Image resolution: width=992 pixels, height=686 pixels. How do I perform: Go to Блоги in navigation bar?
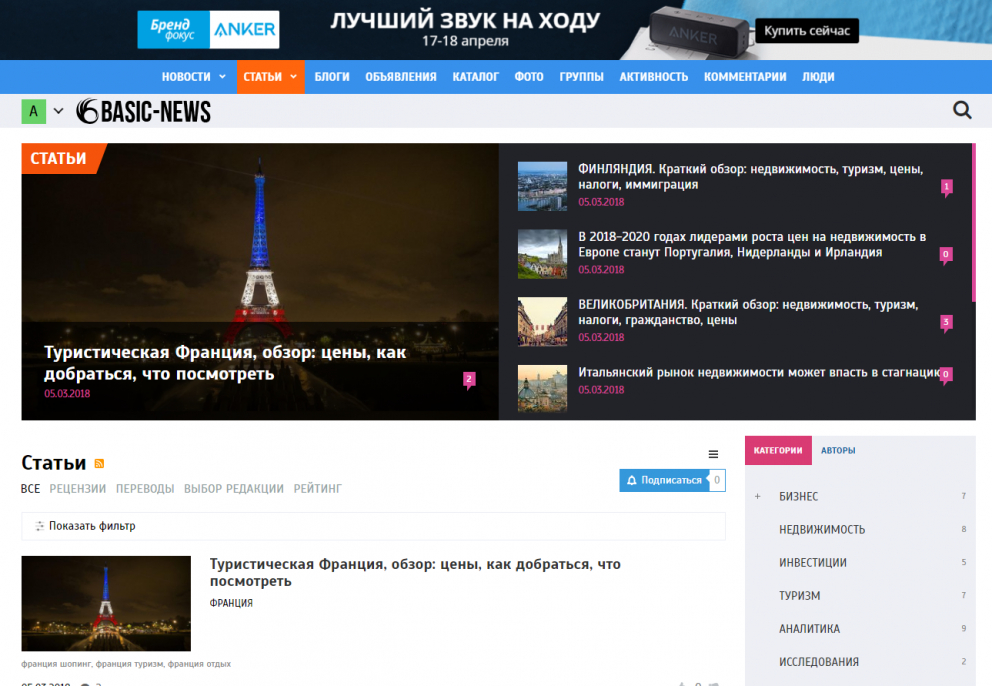(x=332, y=77)
